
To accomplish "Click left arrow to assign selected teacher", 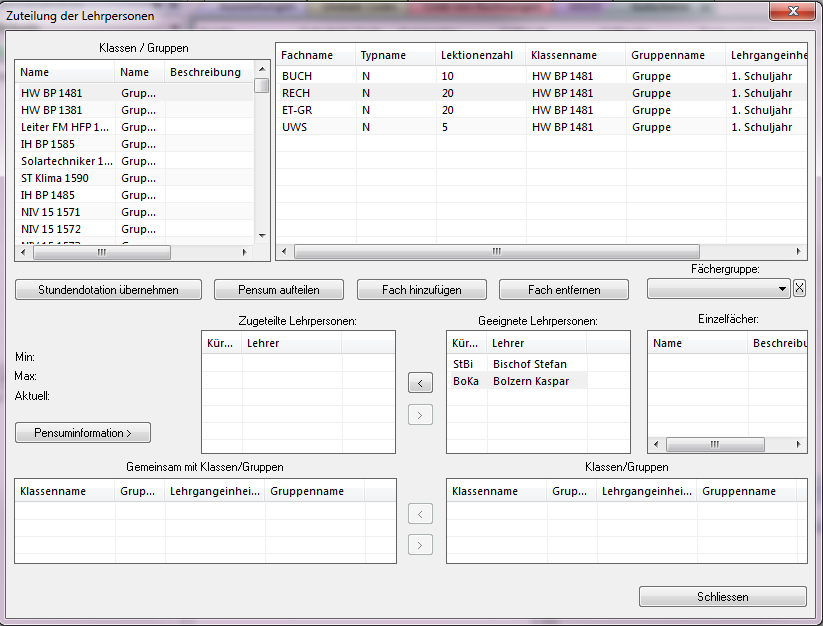I will pos(421,382).
